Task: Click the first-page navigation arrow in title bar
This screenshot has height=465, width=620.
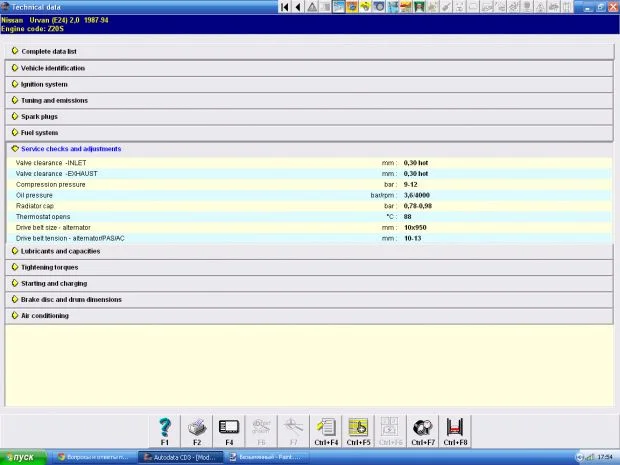Action: pos(285,7)
